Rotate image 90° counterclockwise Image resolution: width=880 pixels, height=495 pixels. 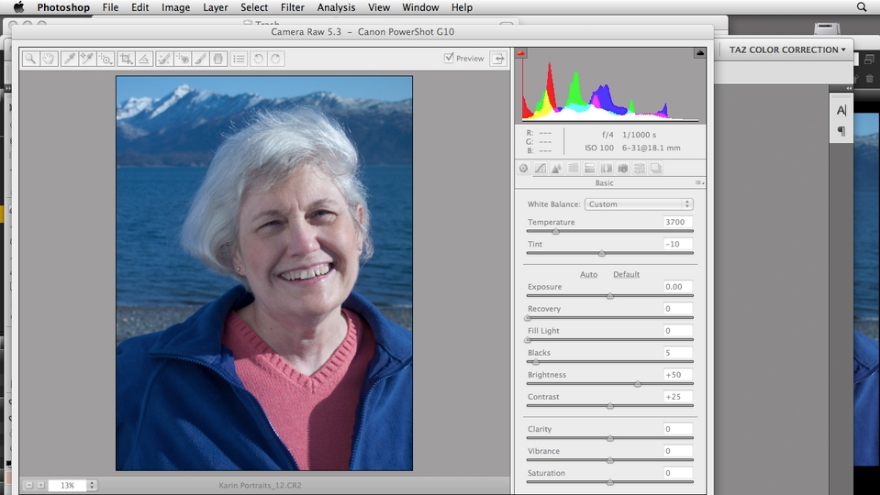(258, 58)
